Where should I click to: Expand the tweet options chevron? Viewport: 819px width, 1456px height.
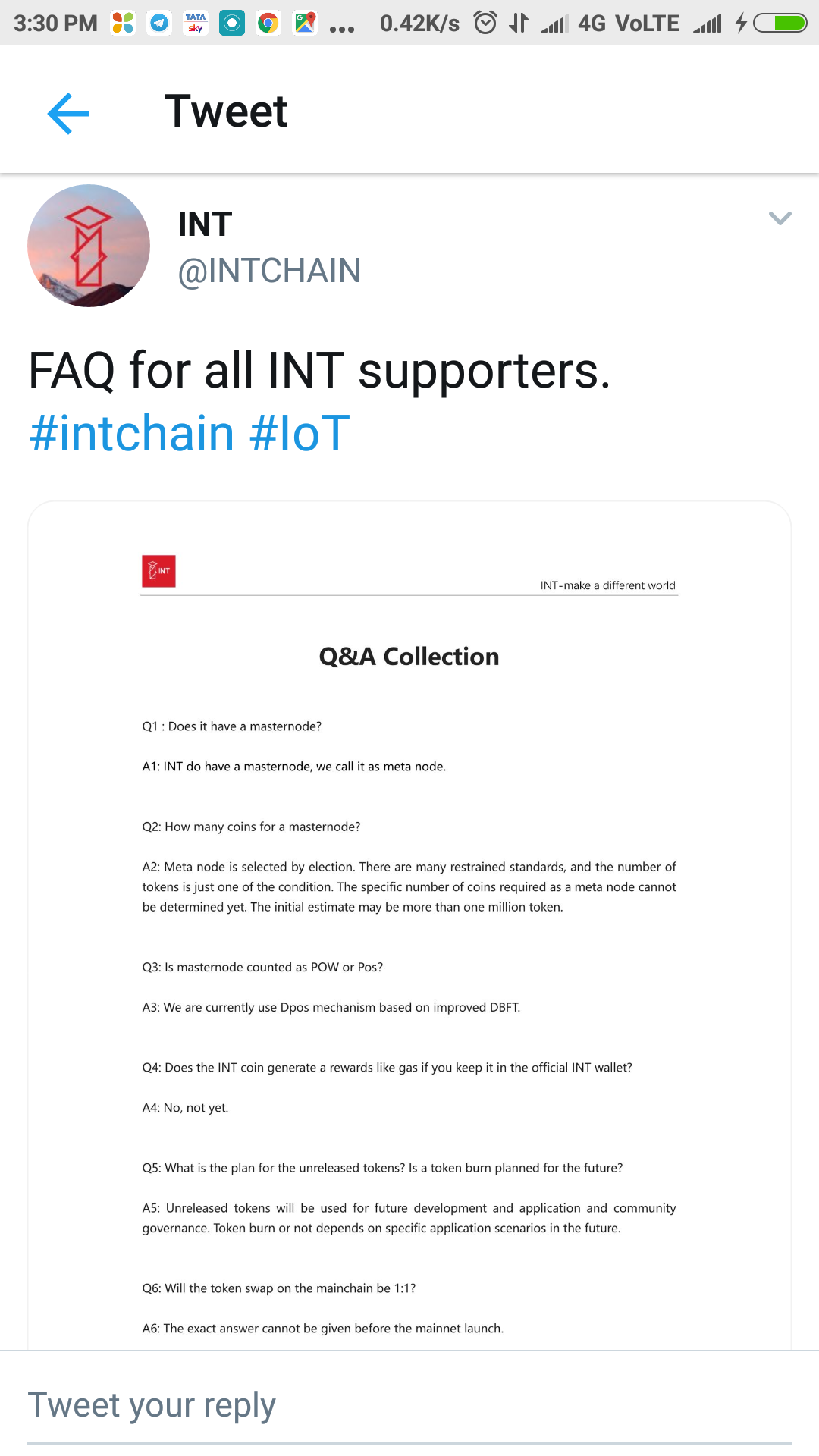tap(780, 219)
